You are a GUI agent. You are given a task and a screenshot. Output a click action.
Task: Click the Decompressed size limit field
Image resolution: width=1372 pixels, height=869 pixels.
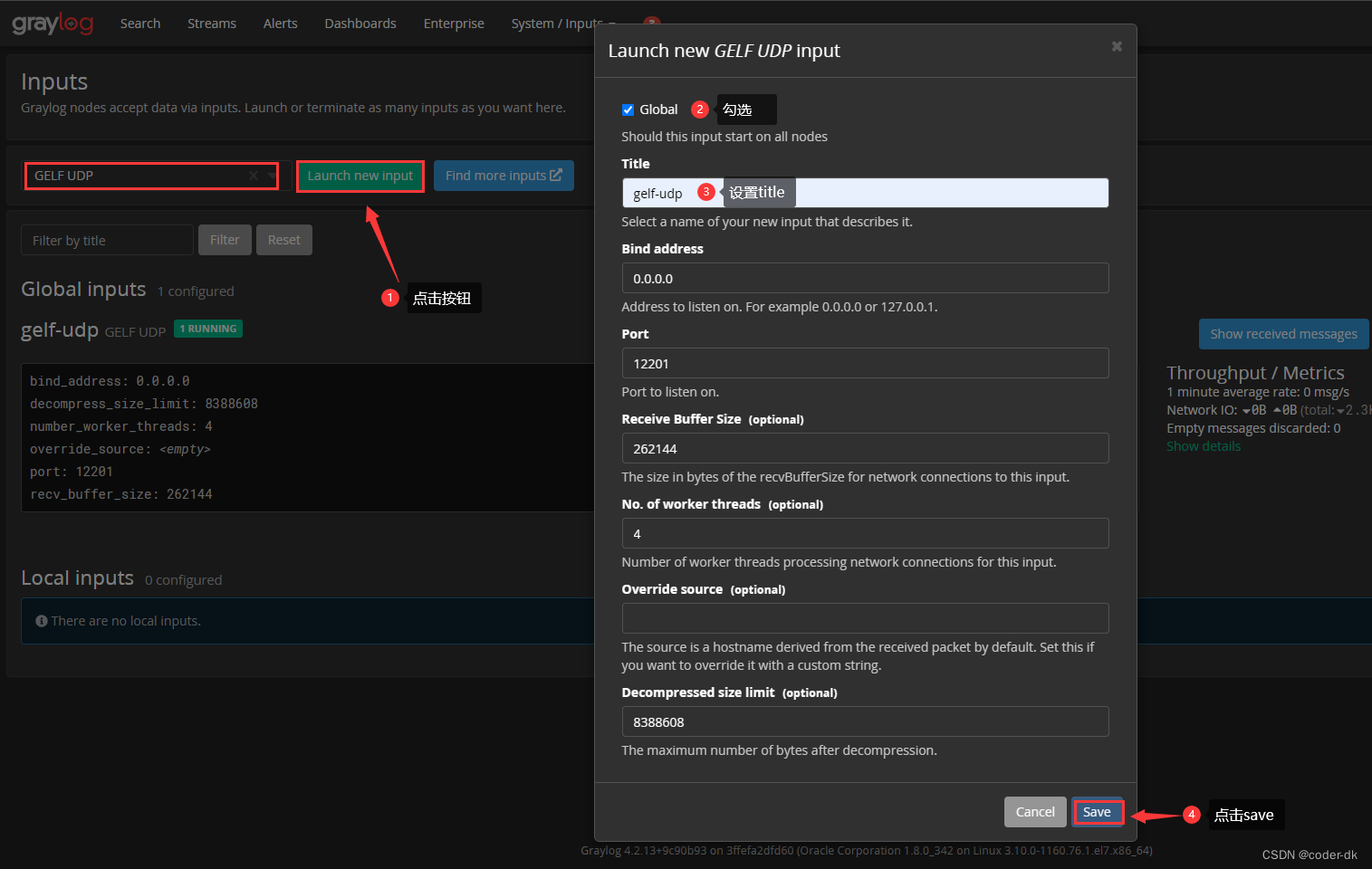click(865, 721)
